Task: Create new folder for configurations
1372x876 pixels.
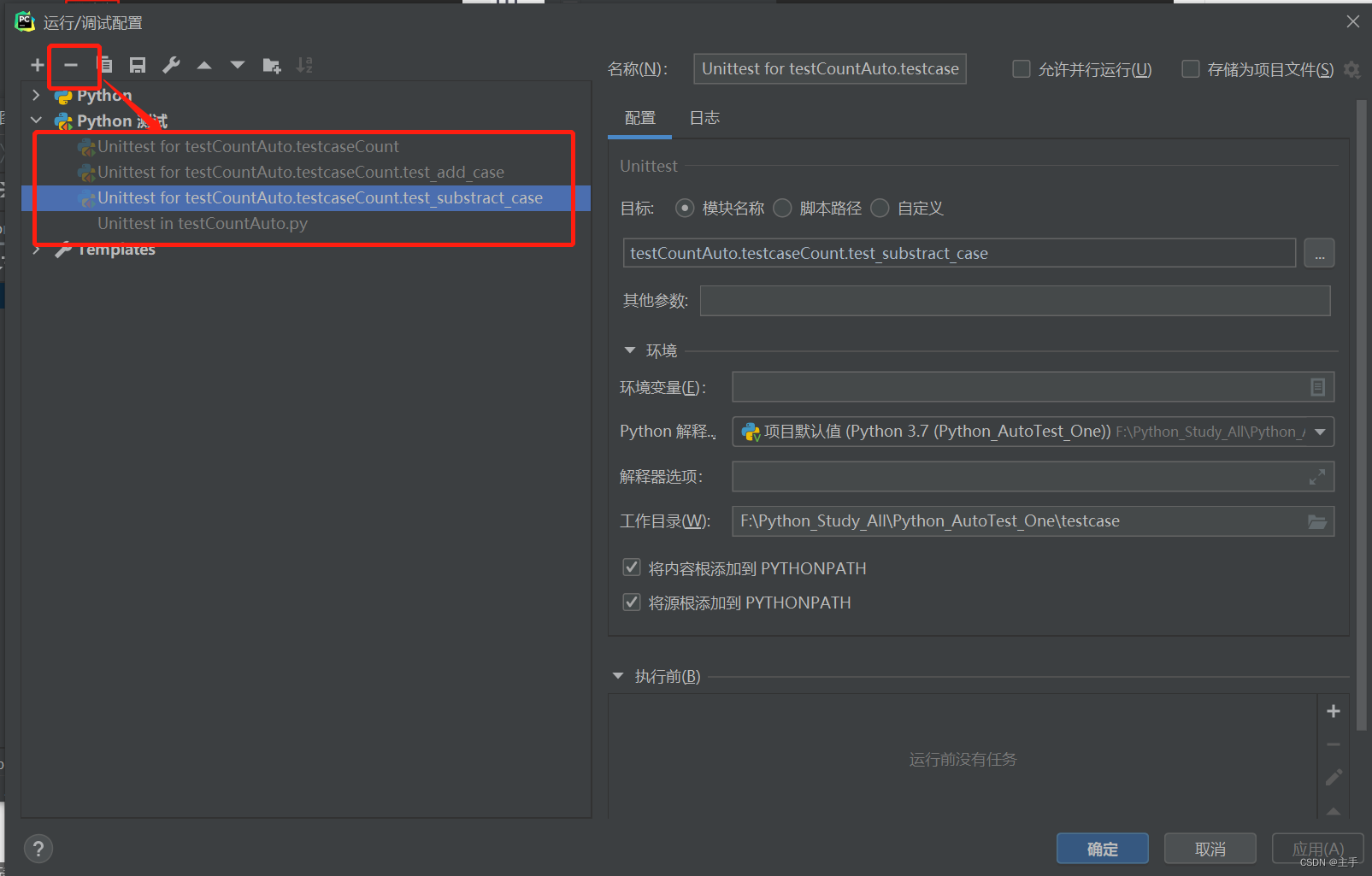Action: [272, 65]
